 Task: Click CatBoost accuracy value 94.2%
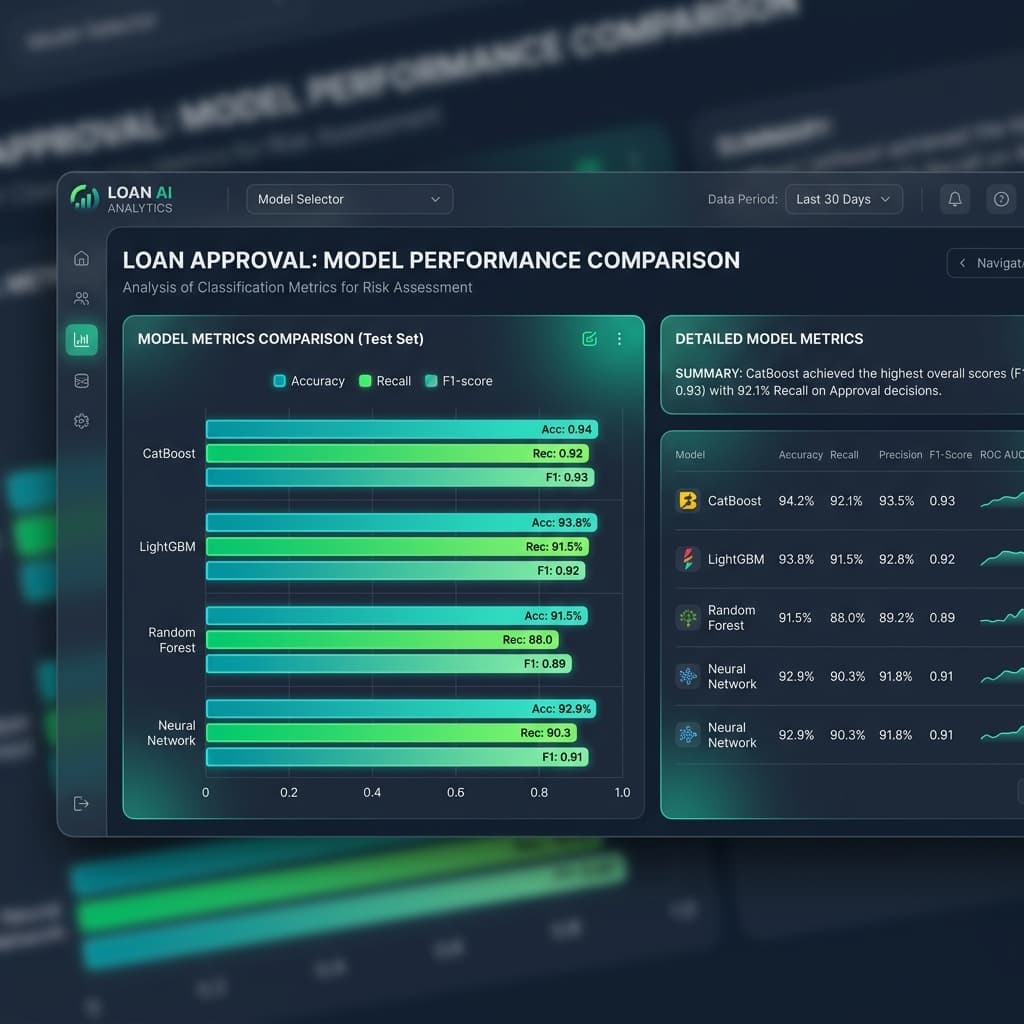[x=796, y=501]
